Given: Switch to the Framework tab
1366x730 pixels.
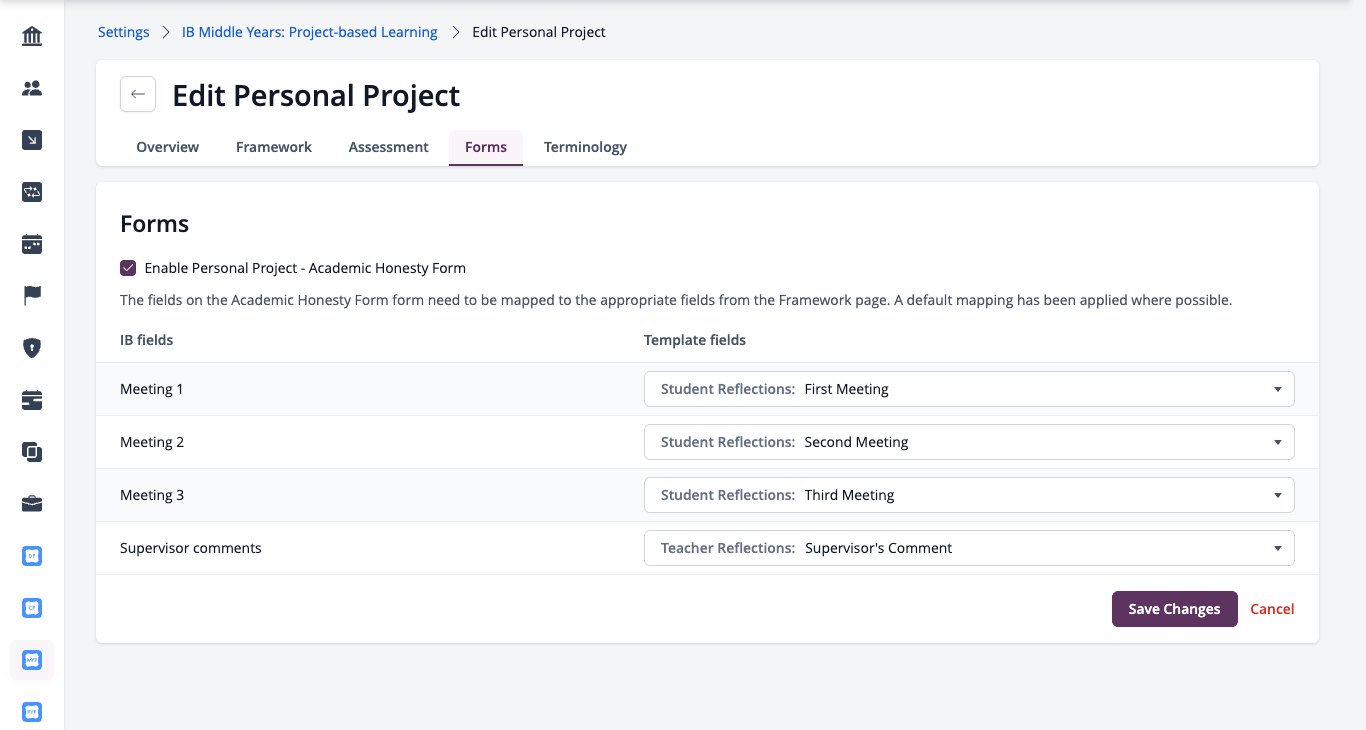Looking at the screenshot, I should click(x=274, y=147).
